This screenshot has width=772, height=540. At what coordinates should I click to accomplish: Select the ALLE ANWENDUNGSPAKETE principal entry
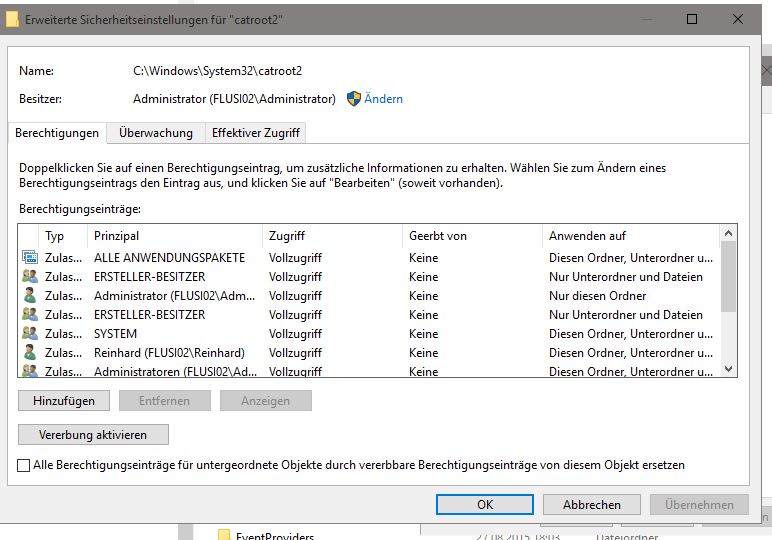(x=169, y=257)
